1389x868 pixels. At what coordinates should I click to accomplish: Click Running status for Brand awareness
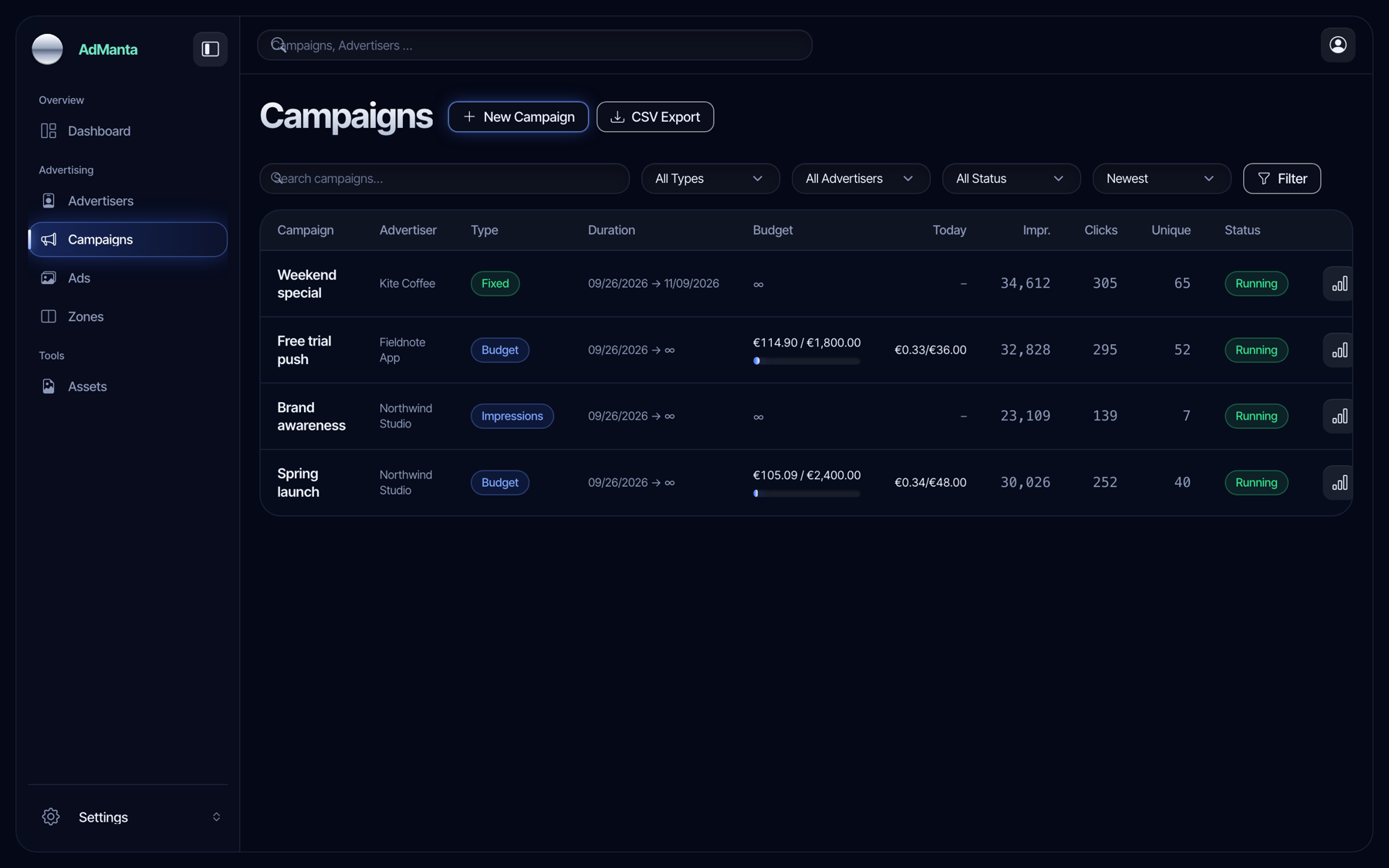[x=1256, y=416]
